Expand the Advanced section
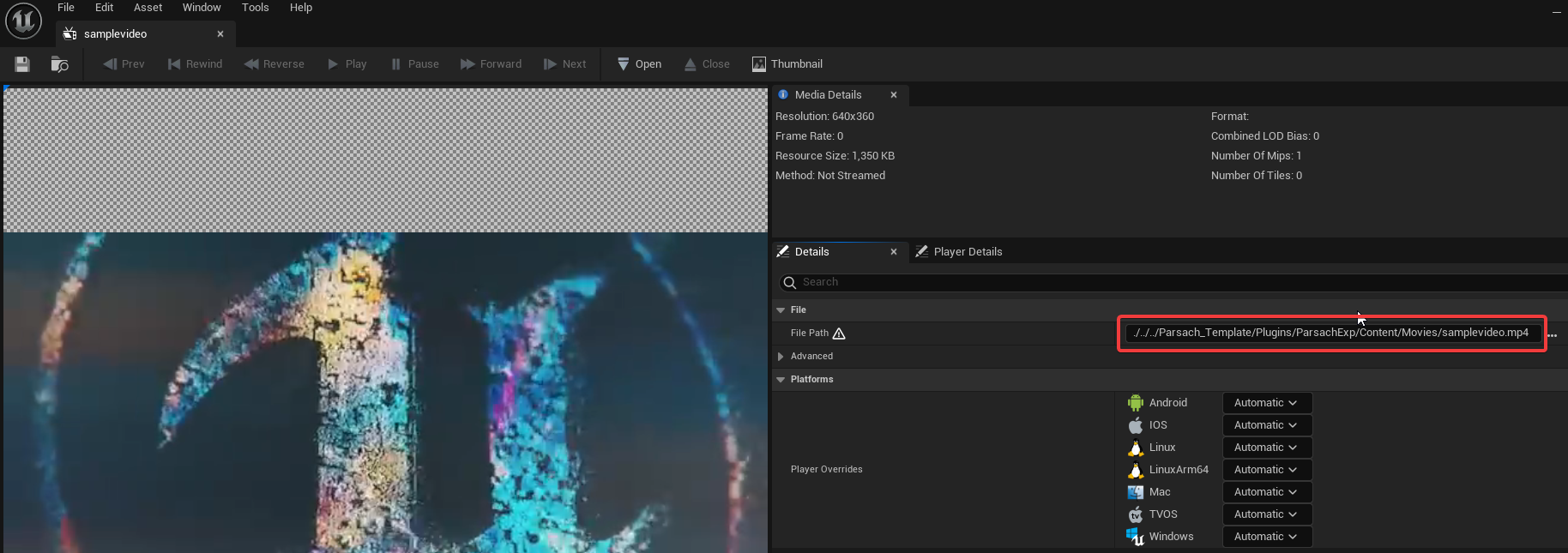 (781, 357)
